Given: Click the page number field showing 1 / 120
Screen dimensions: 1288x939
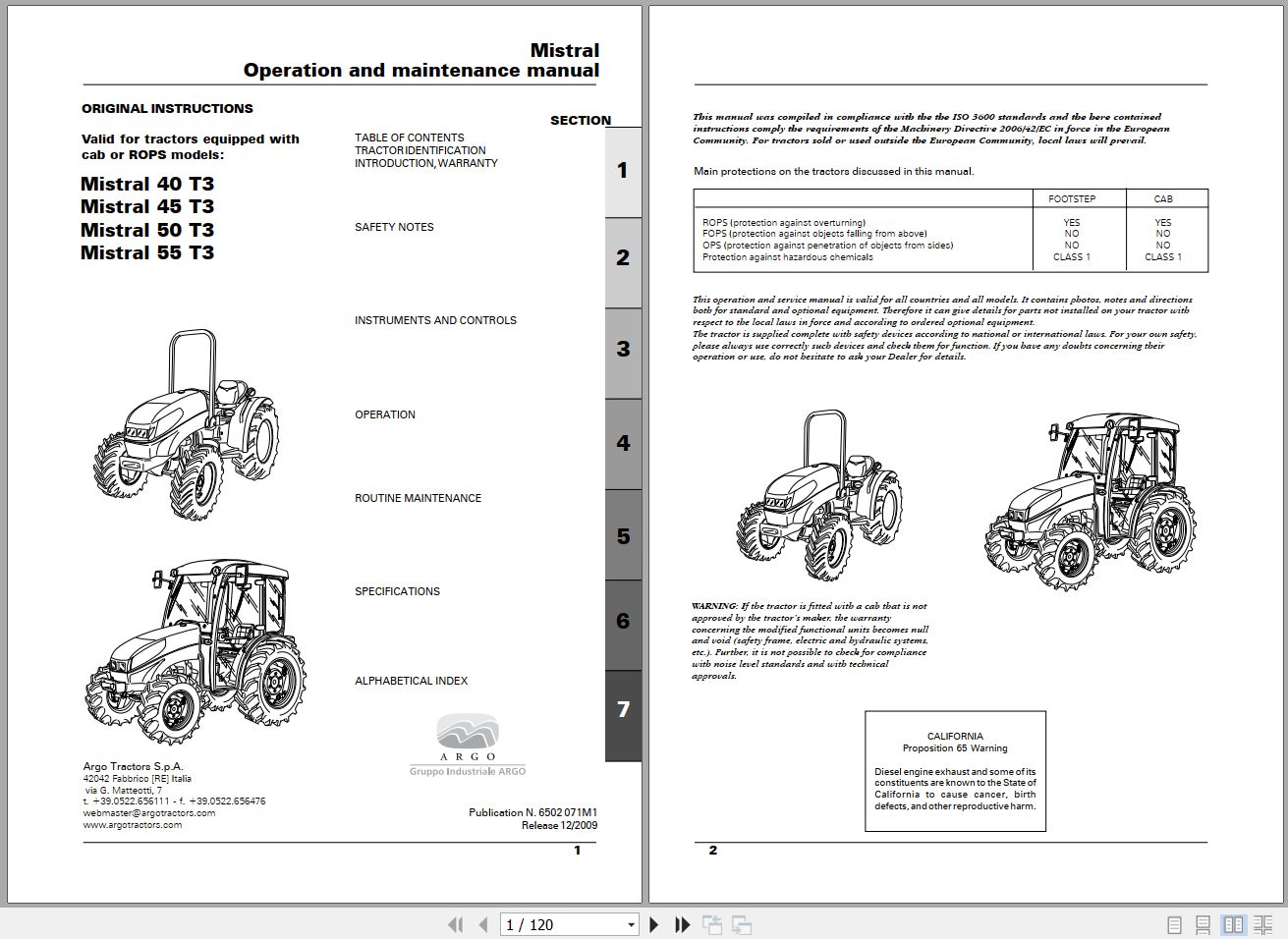Looking at the screenshot, I should pyautogui.click(x=562, y=925).
